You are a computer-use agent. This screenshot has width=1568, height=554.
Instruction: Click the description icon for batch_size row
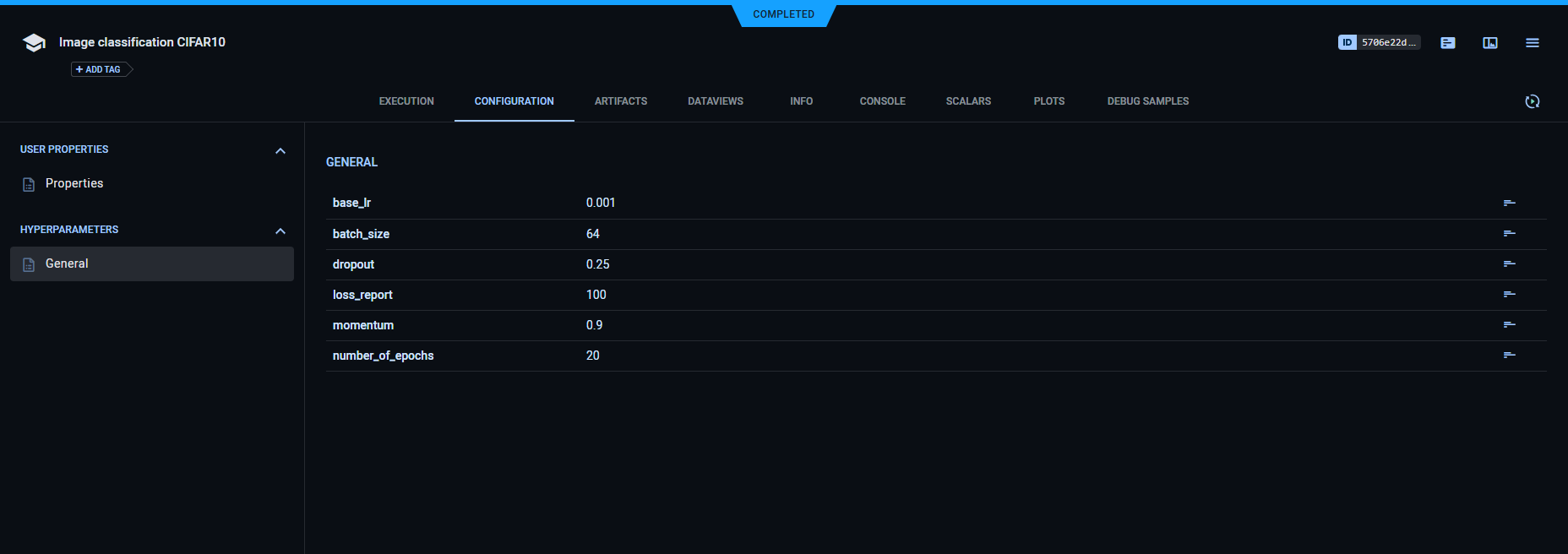click(1509, 234)
